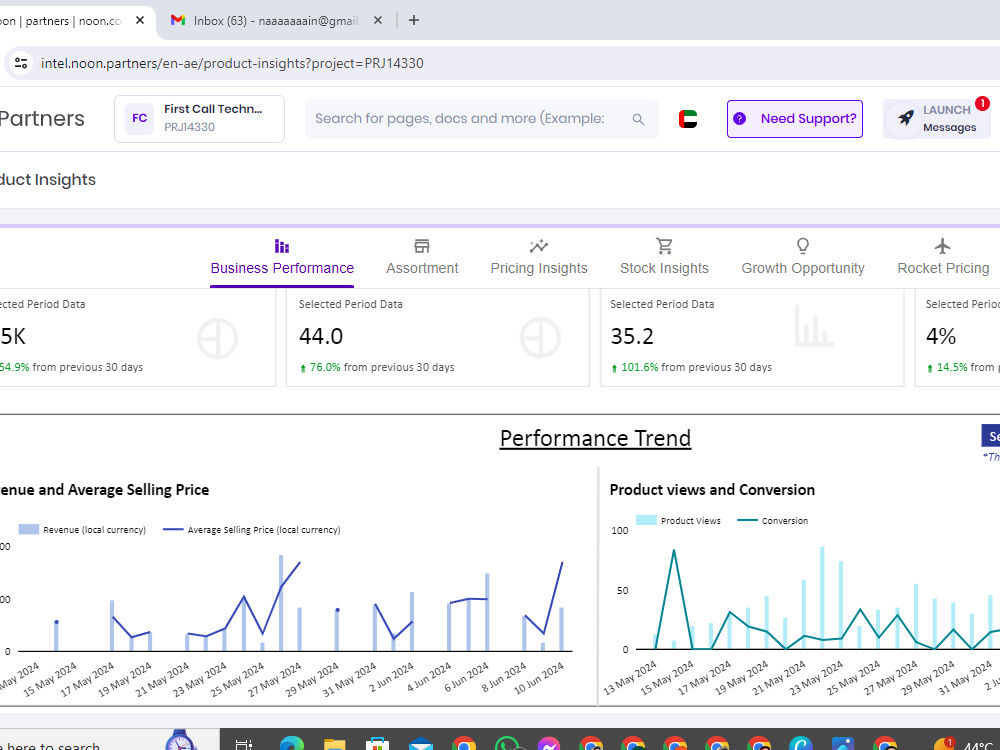Click the 35.2 selected period value
Screen dimensions: 1000x750
click(632, 336)
